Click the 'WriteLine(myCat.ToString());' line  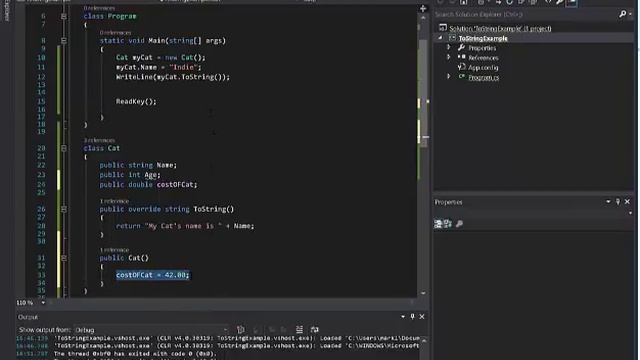173,77
